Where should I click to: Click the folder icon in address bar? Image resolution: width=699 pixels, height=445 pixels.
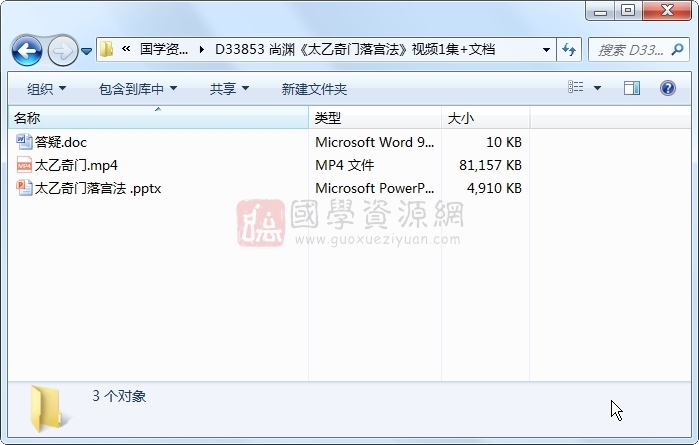106,49
